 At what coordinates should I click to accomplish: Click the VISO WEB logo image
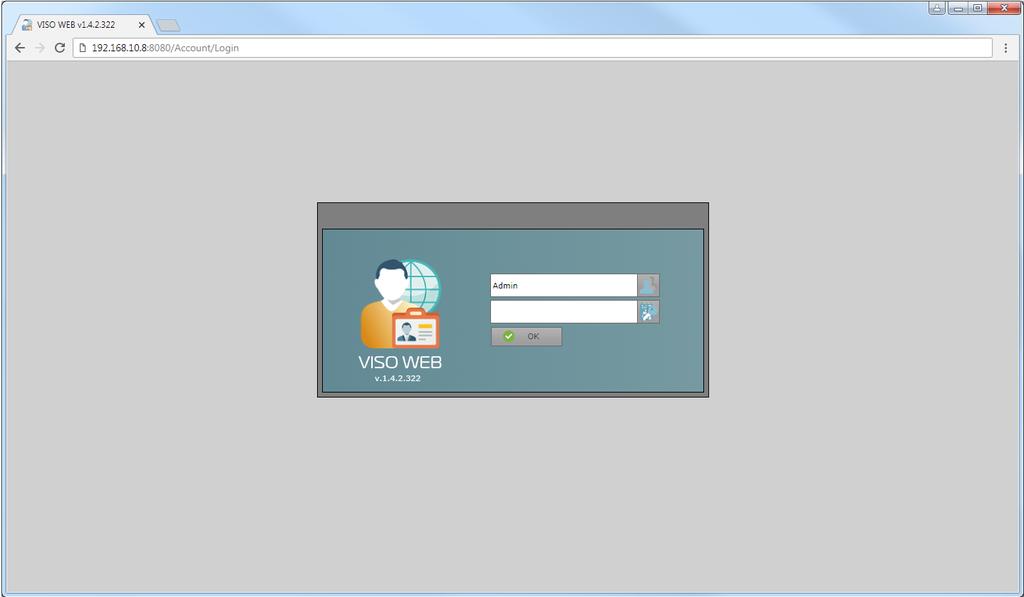[400, 304]
